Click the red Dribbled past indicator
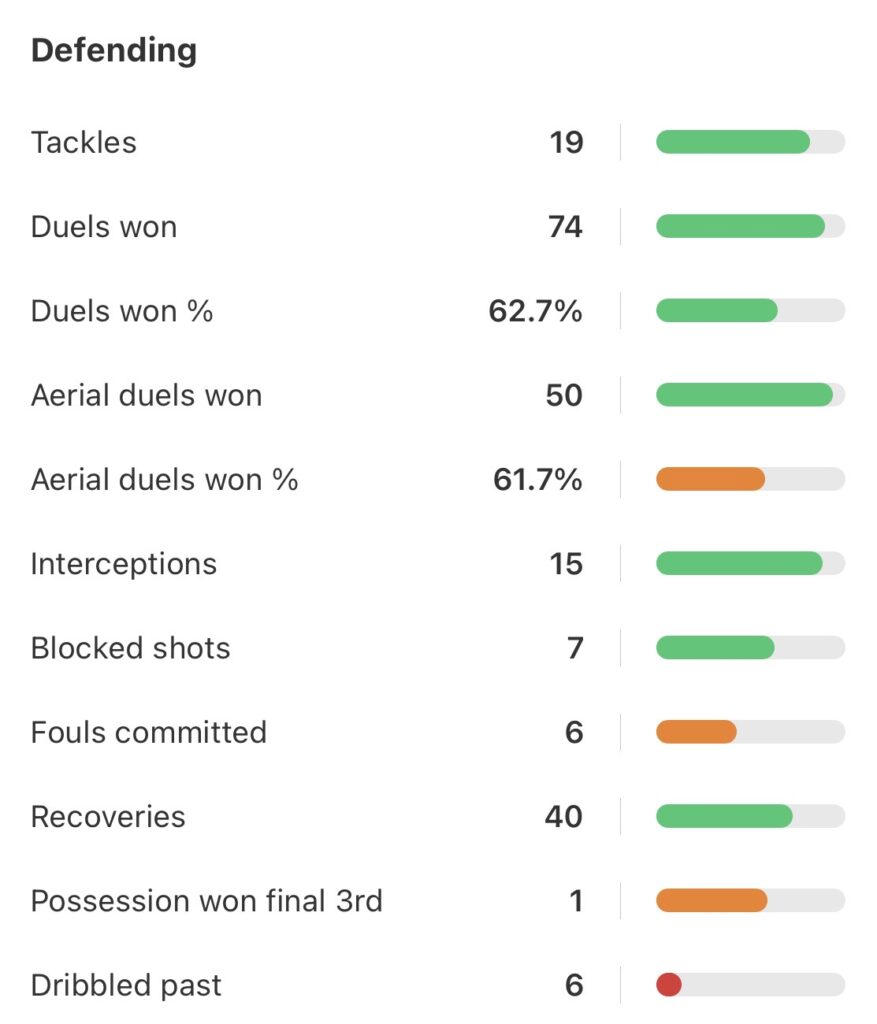The width and height of the screenshot is (877, 1024). 669,985
